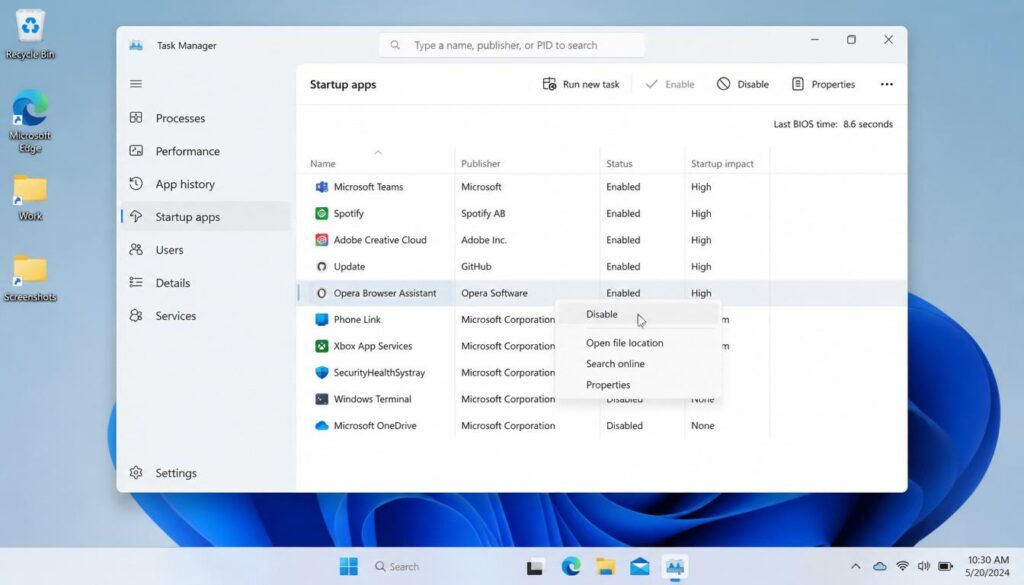Select the SecurityHealthSystray shield icon
This screenshot has width=1024, height=585.
point(321,372)
